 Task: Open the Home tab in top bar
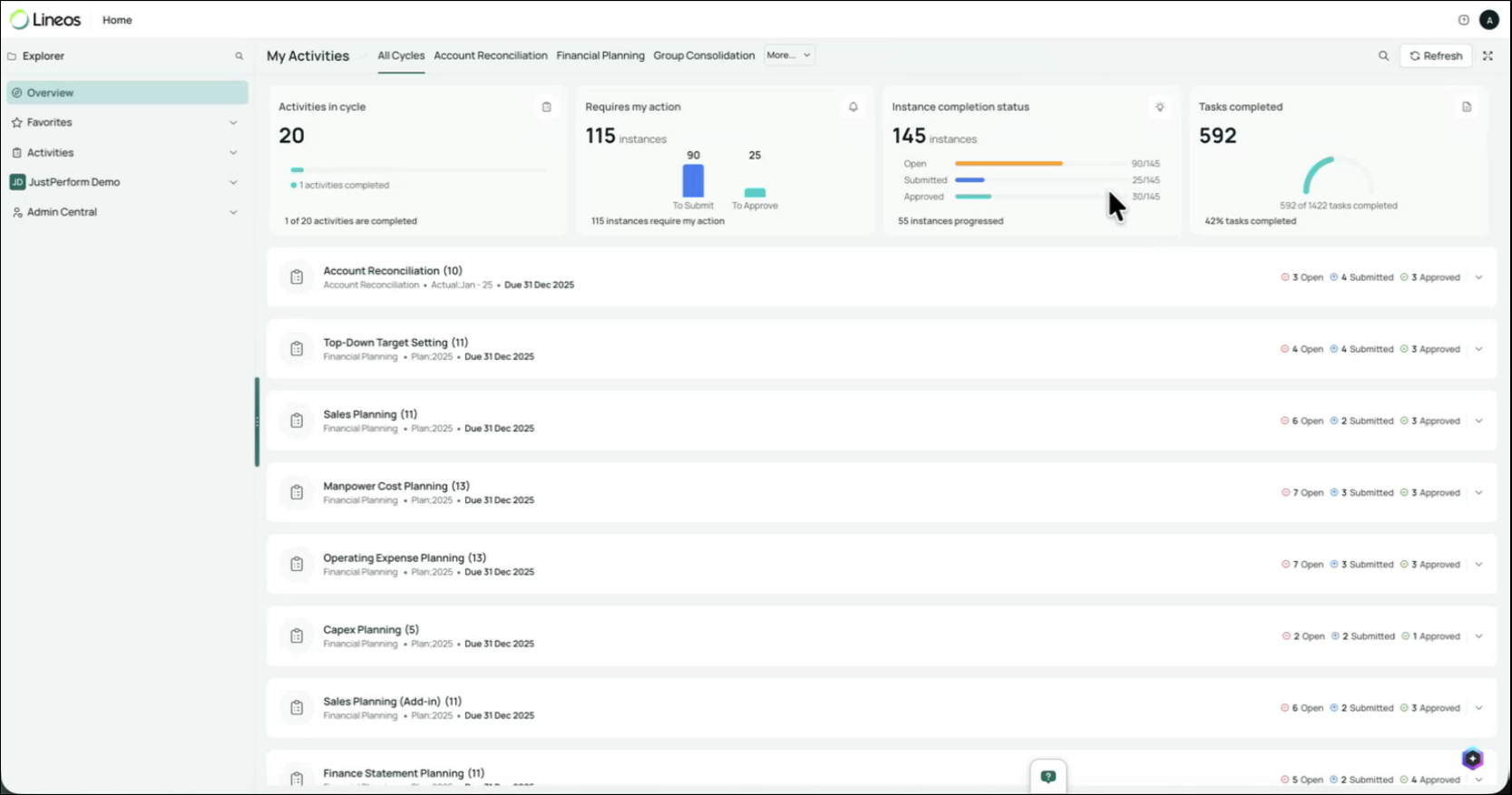point(117,20)
